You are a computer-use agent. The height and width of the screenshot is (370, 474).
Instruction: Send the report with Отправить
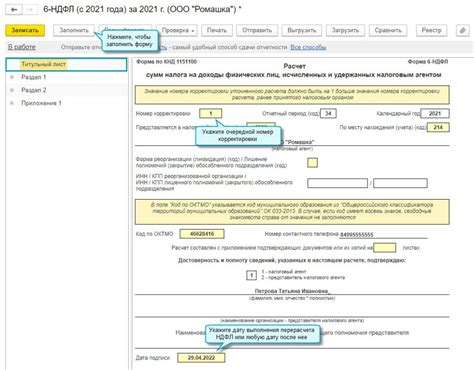click(x=257, y=30)
